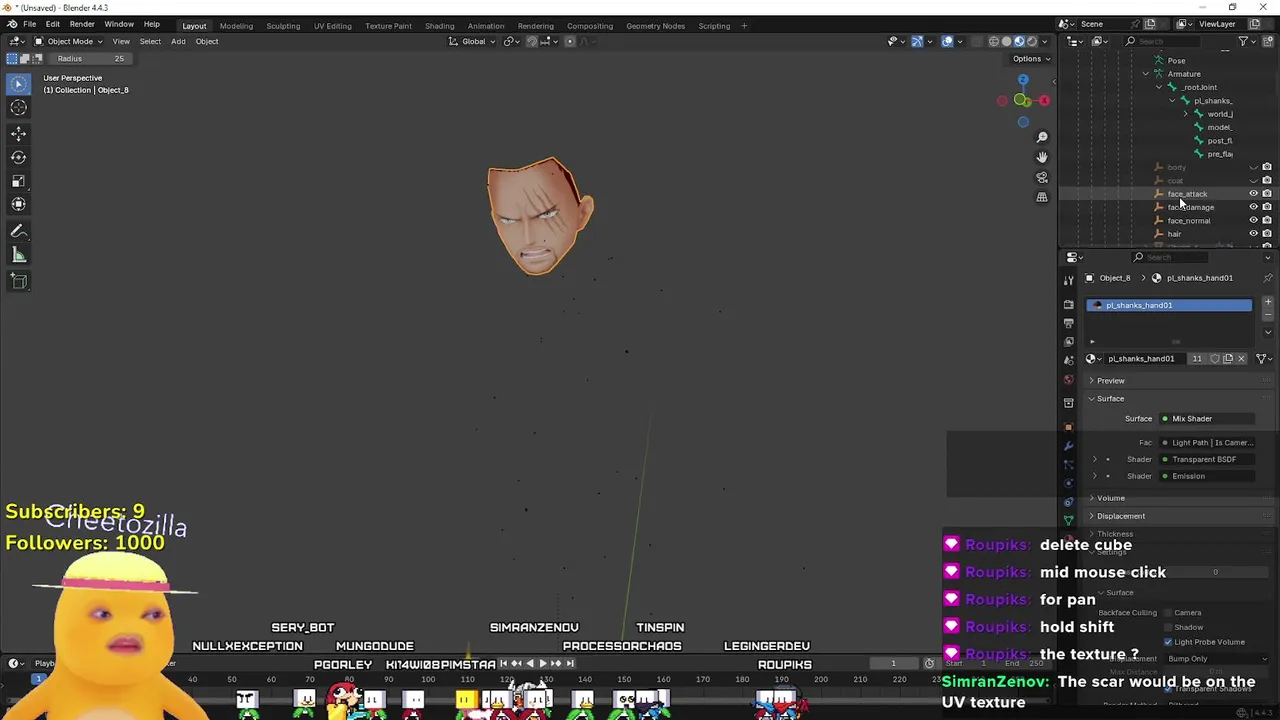Remove material slot with minus button
Viewport: 1280px width, 720px height.
point(1268,317)
